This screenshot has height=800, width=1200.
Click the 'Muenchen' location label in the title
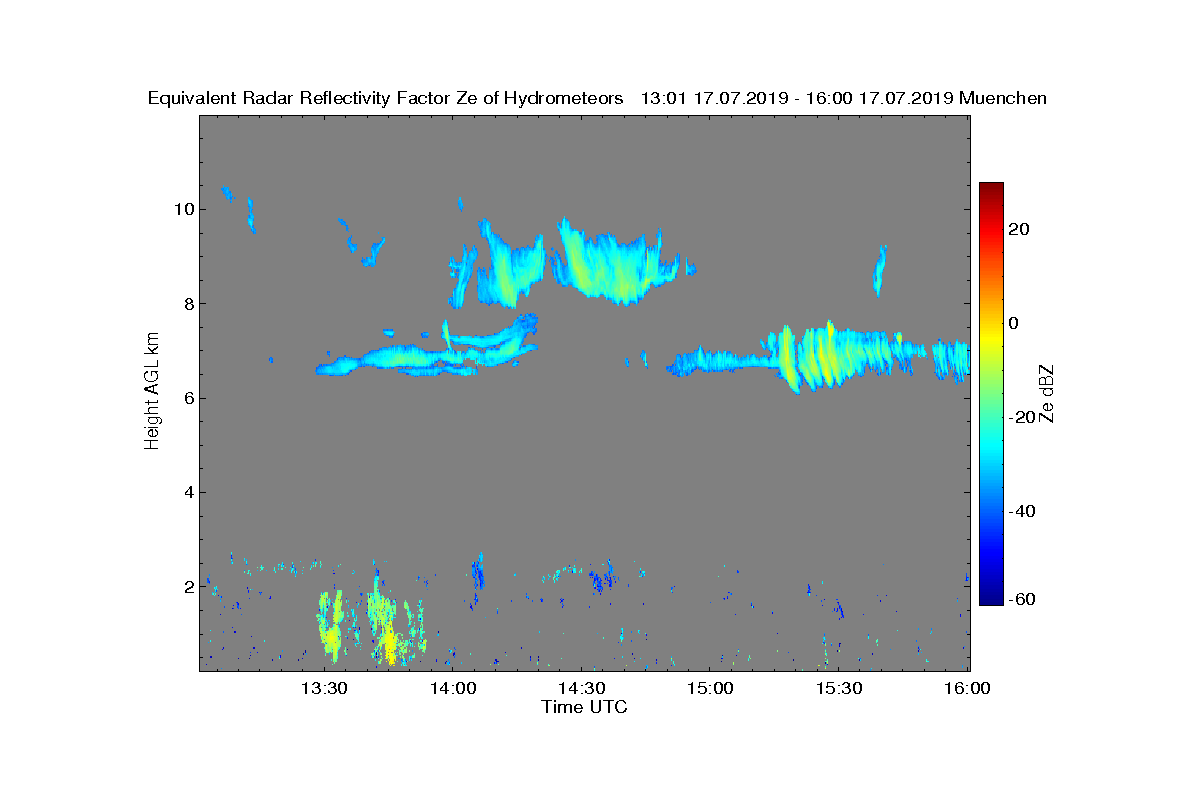(x=1002, y=98)
